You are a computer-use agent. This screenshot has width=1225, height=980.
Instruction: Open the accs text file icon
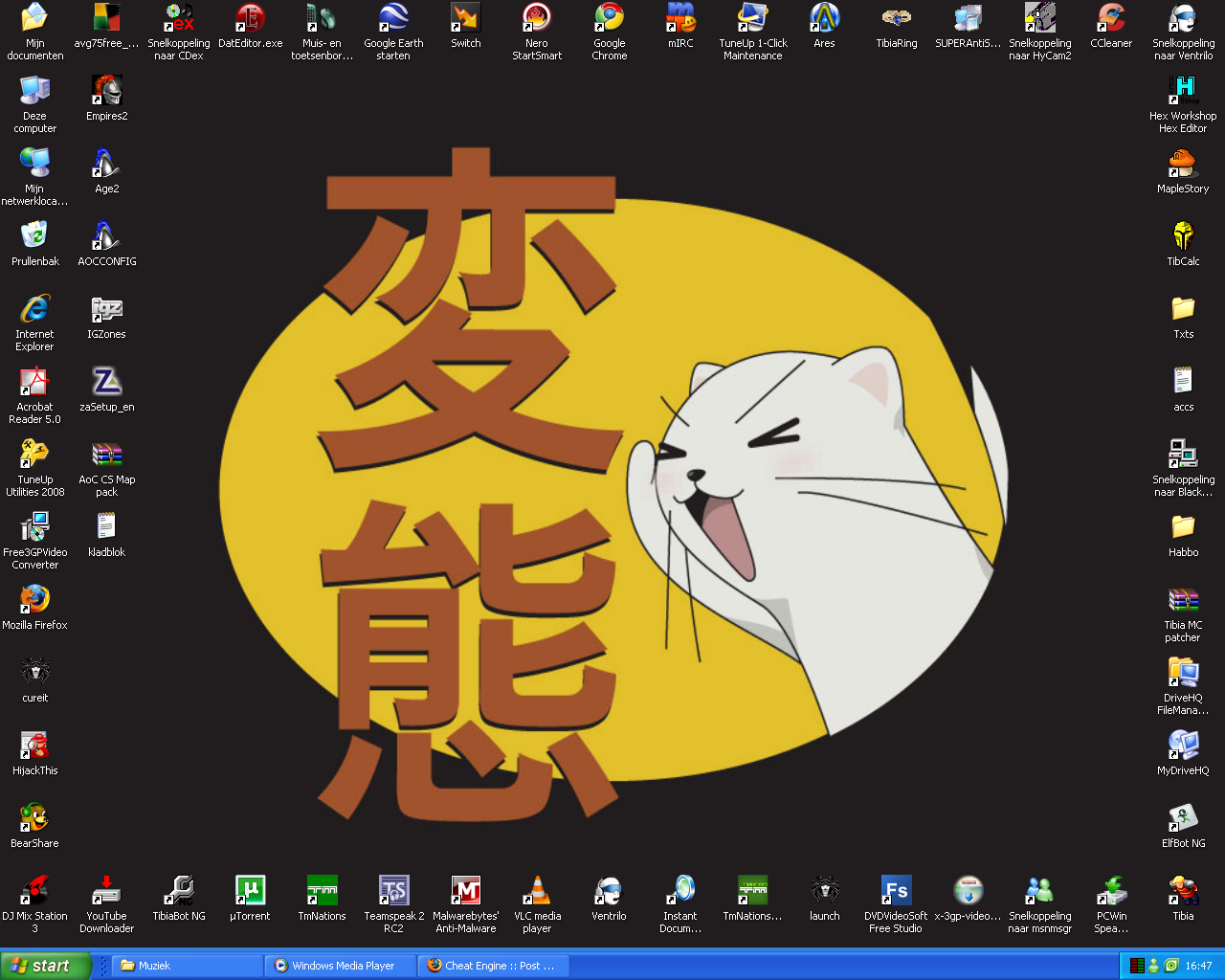click(x=1183, y=381)
